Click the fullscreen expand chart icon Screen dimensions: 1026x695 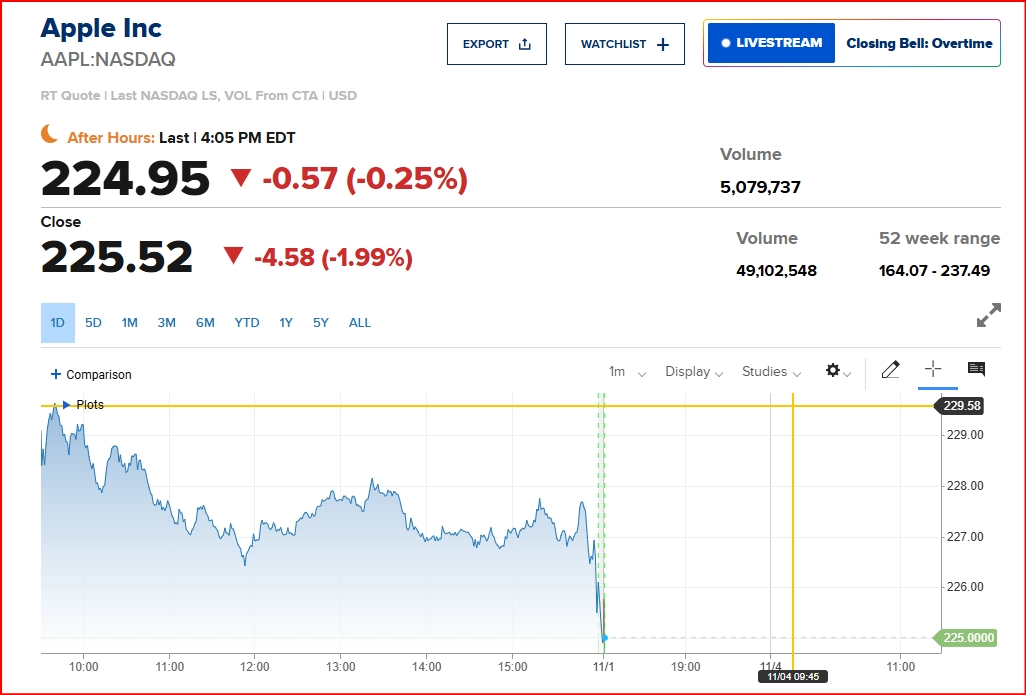click(988, 316)
